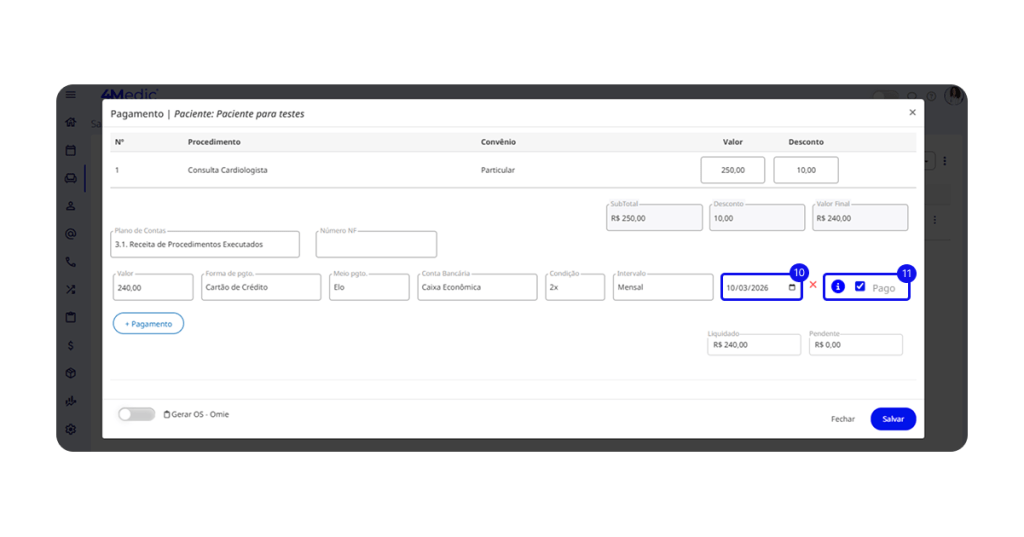The width and height of the screenshot is (1024, 537).
Task: Open the date picker calendar icon
Action: pos(792,287)
